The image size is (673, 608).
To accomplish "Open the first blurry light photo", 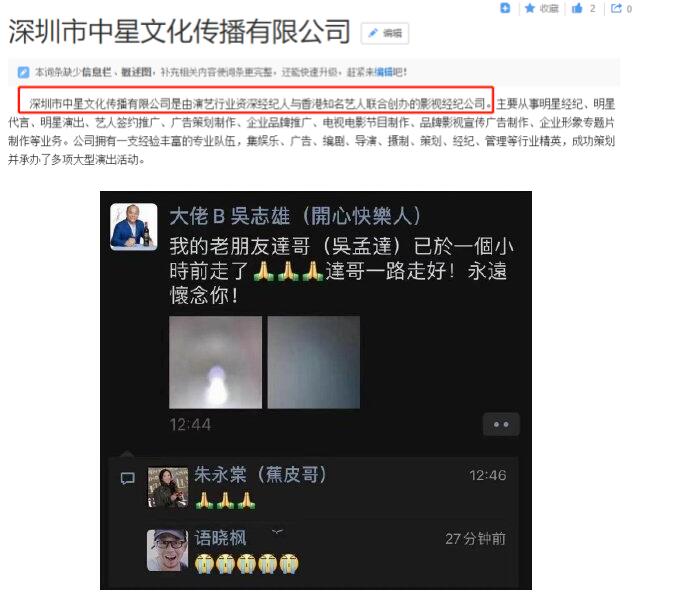I will pos(215,362).
